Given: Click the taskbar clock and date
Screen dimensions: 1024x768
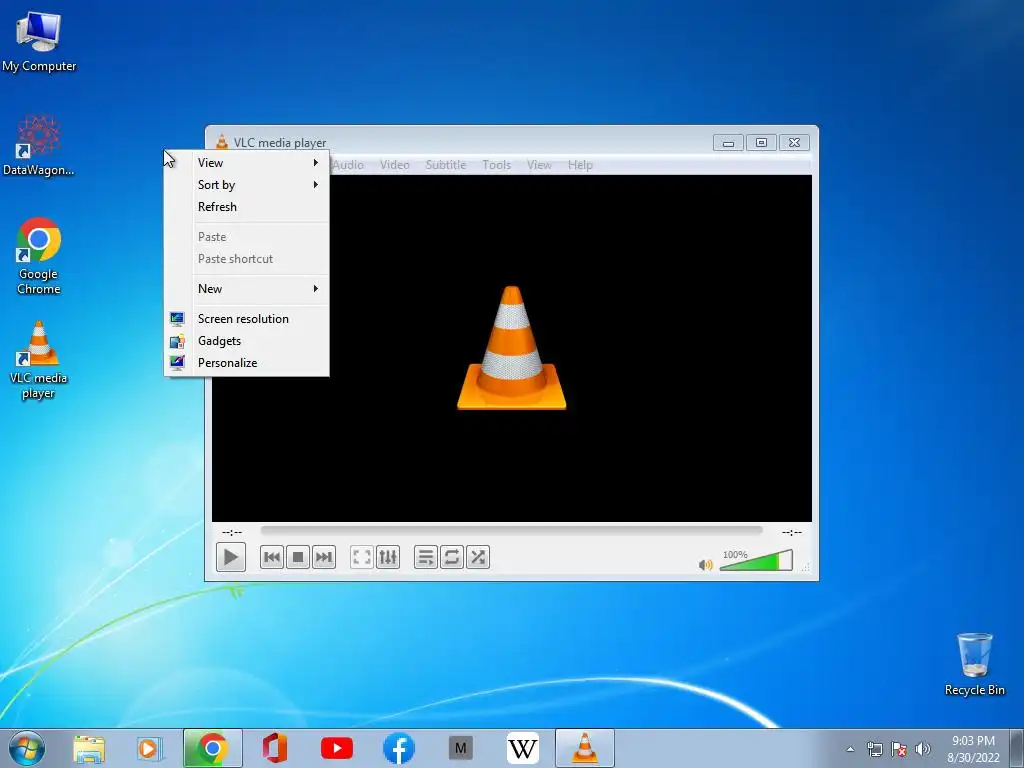Looking at the screenshot, I should click(973, 748).
